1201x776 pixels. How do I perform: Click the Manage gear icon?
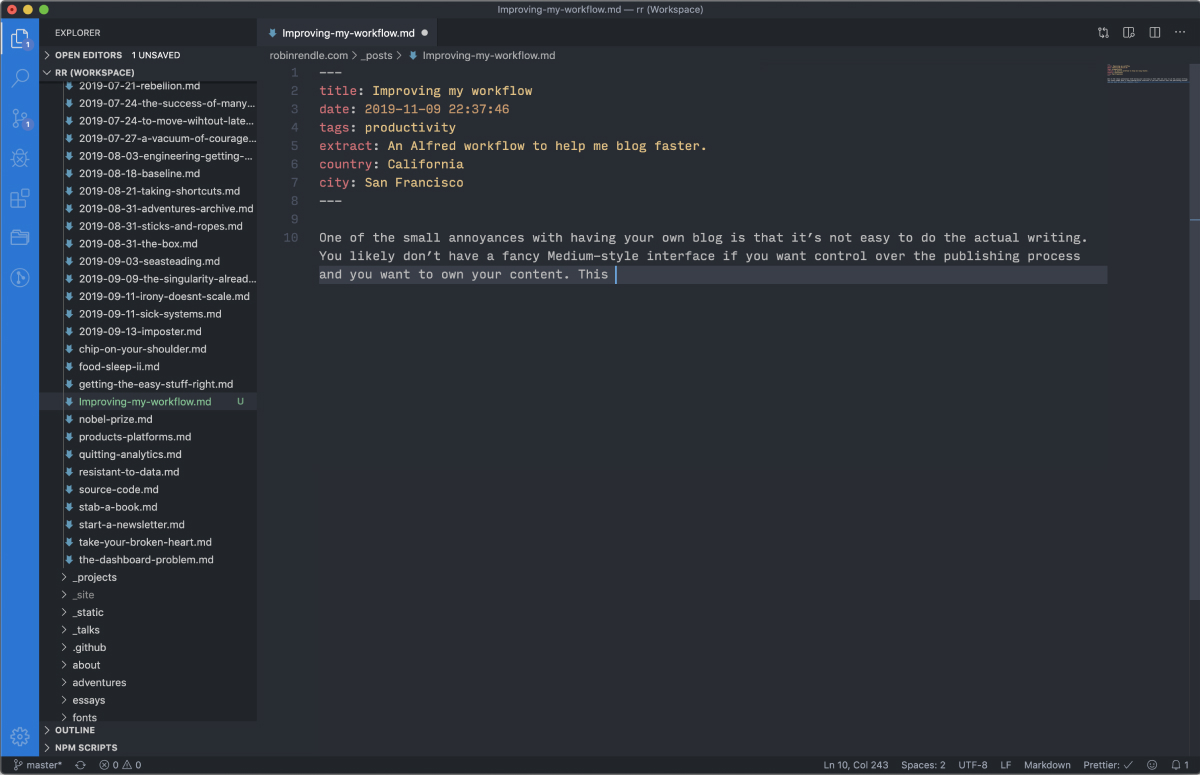(x=20, y=737)
